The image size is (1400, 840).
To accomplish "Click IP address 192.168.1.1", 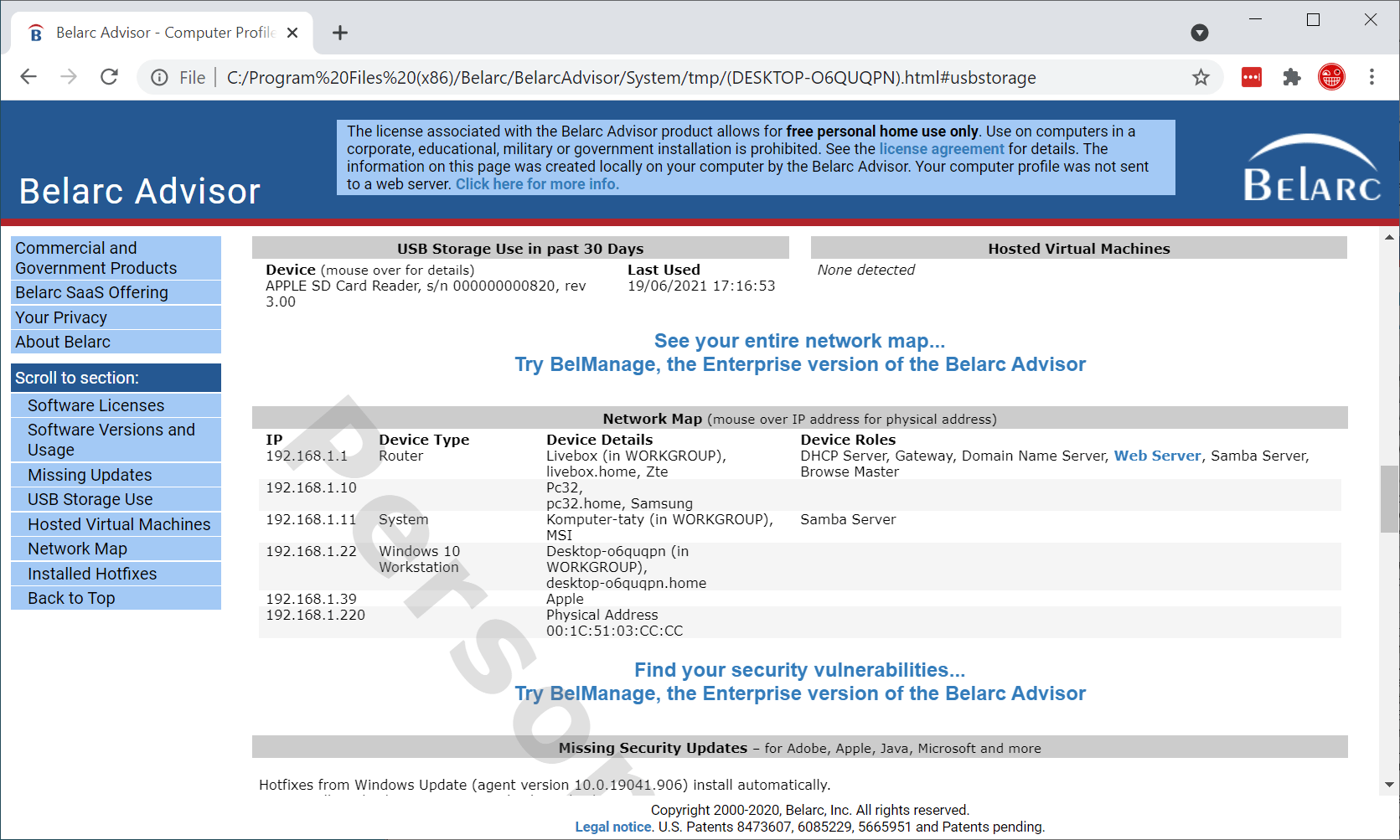I will [307, 456].
